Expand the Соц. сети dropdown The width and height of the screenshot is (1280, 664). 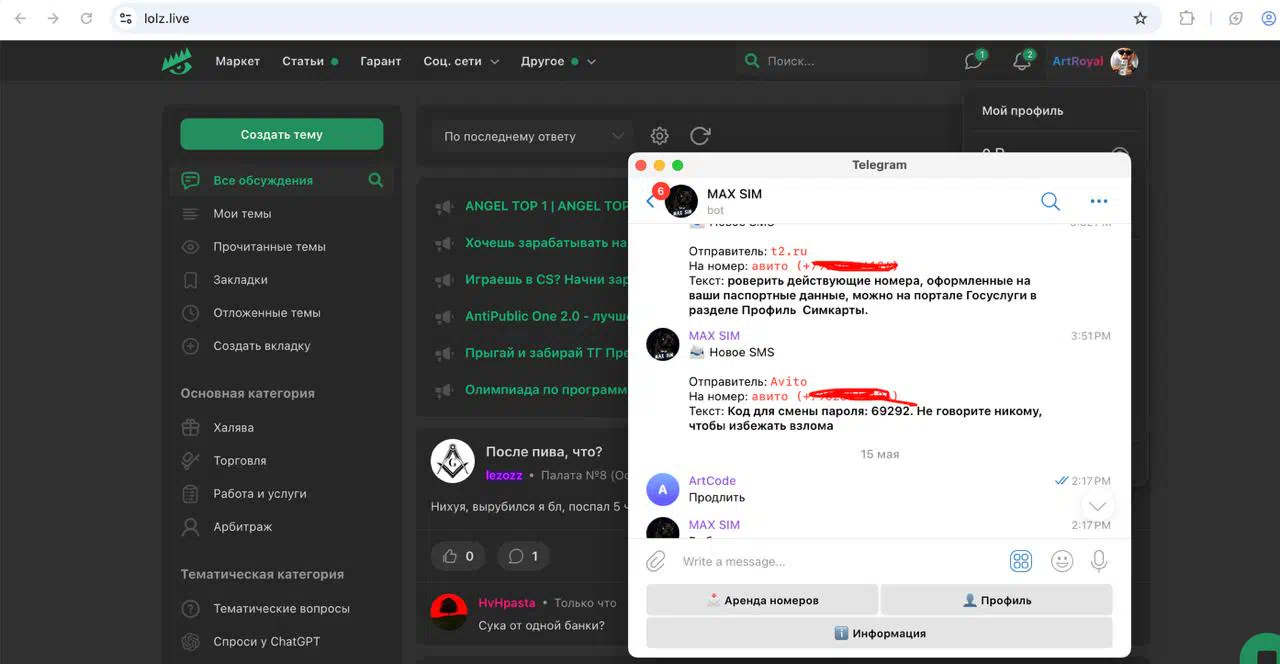461,61
